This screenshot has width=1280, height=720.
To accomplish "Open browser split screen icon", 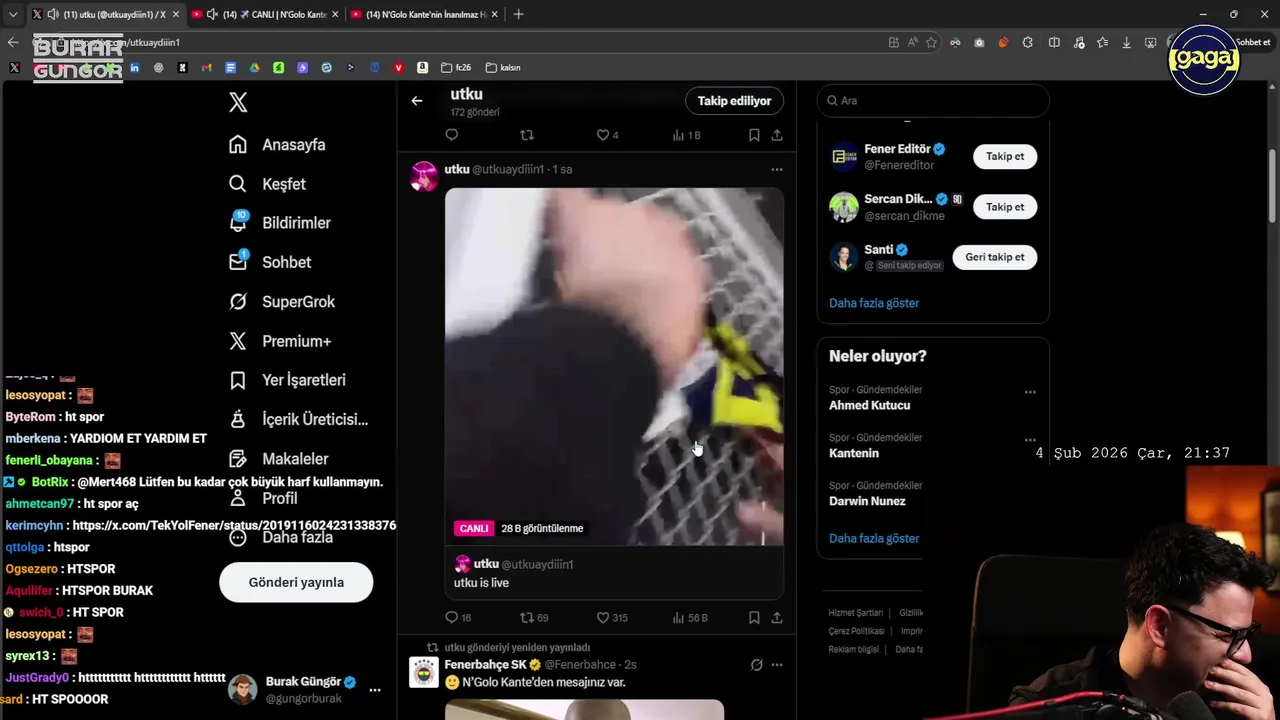I will (1054, 43).
